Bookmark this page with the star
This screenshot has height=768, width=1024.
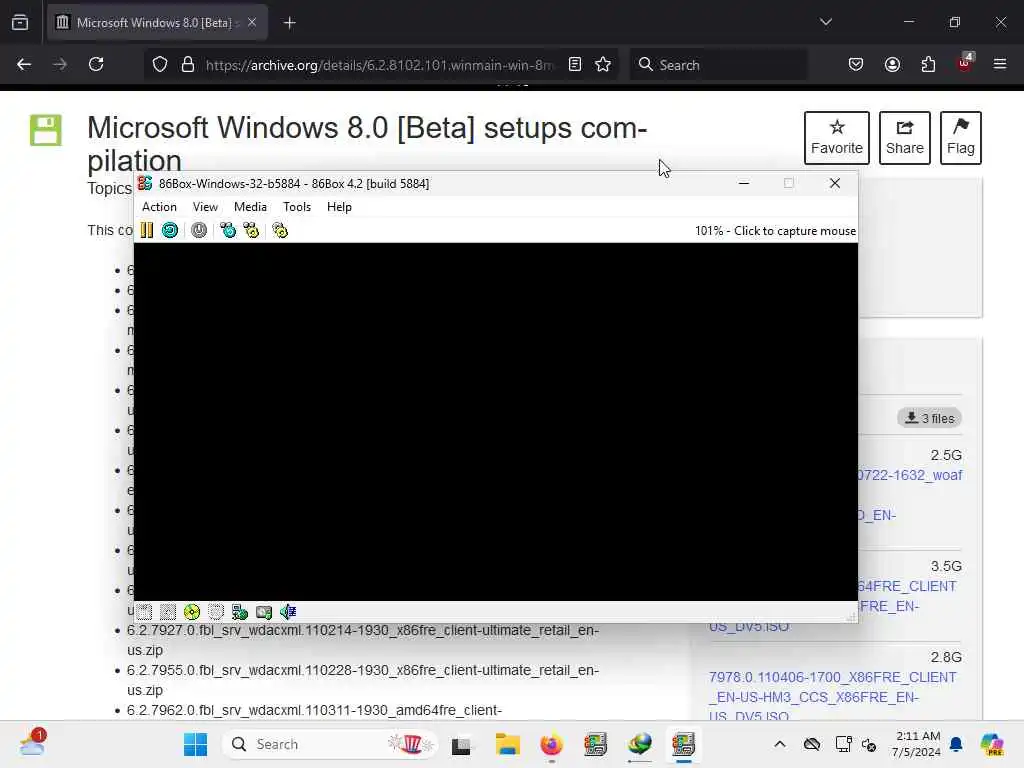pos(603,65)
